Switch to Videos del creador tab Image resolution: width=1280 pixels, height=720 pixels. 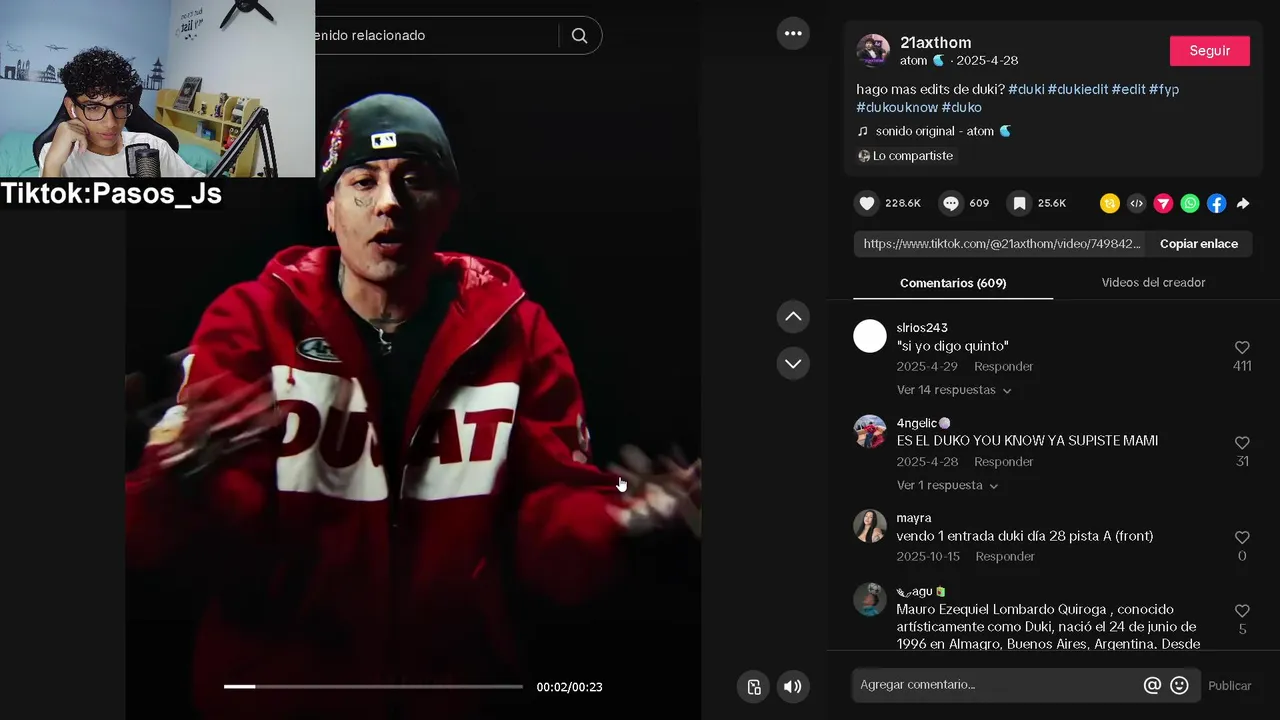(x=1153, y=283)
